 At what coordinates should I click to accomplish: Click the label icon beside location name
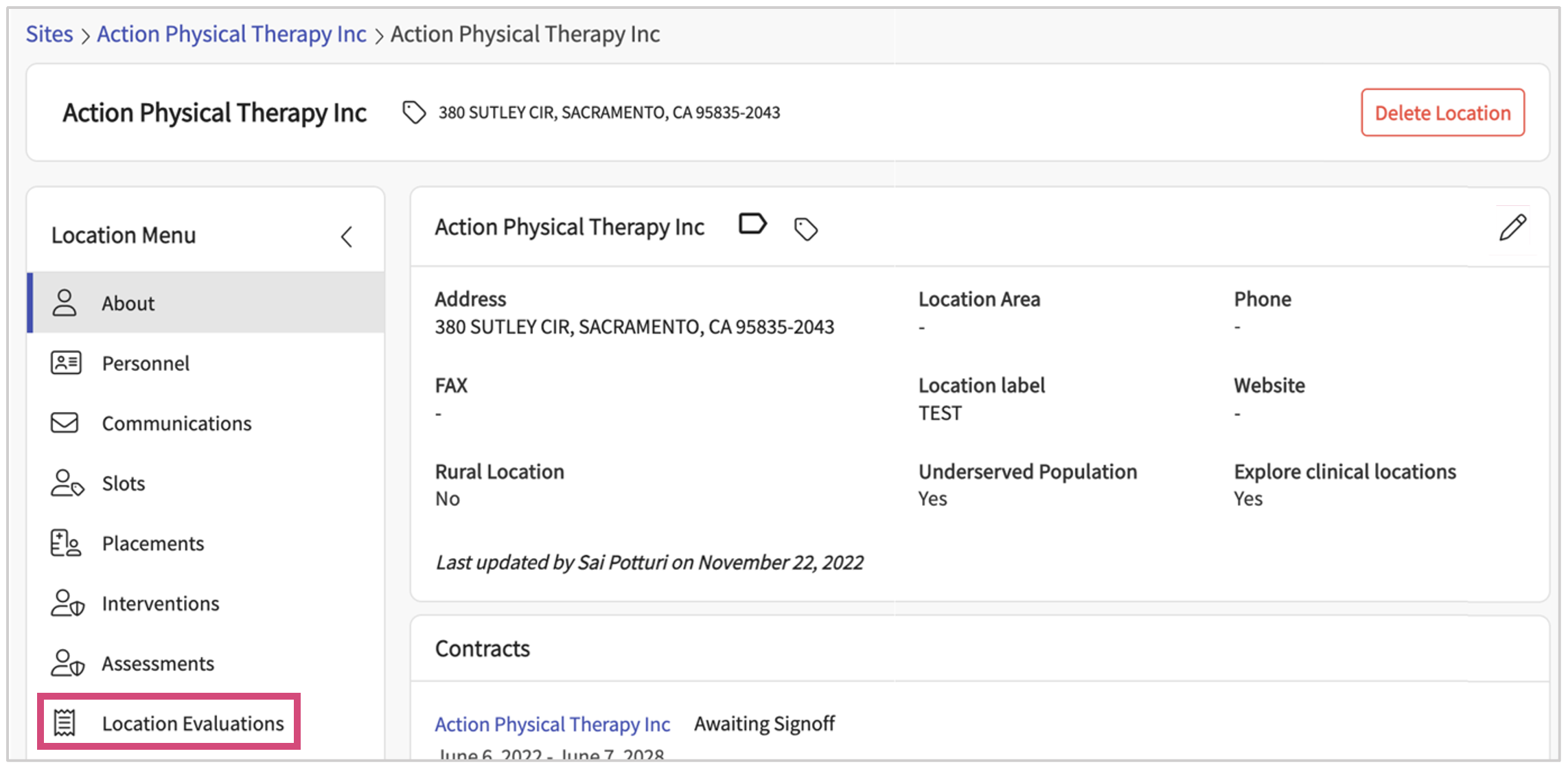(x=752, y=225)
